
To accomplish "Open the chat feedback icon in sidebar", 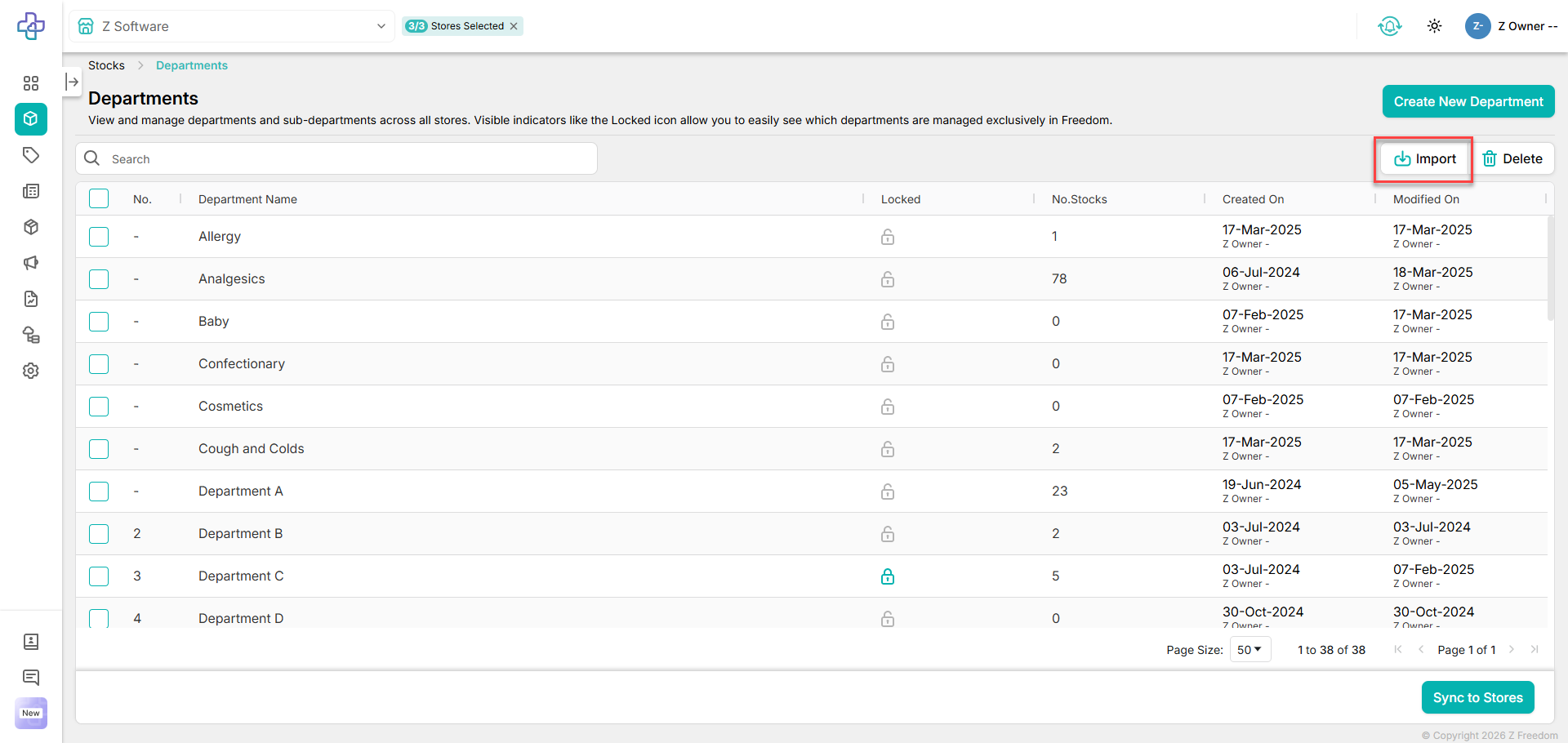I will click(31, 677).
